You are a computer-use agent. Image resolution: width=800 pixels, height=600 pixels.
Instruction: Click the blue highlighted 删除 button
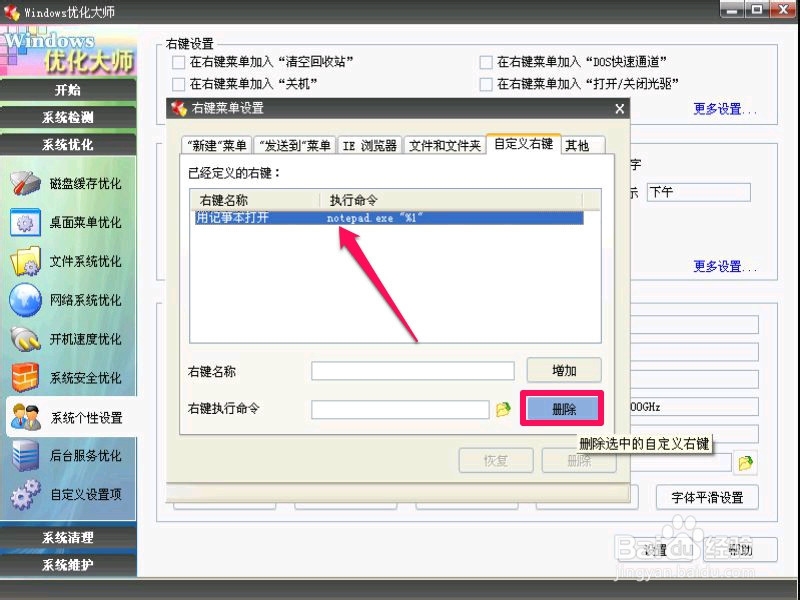(563, 409)
